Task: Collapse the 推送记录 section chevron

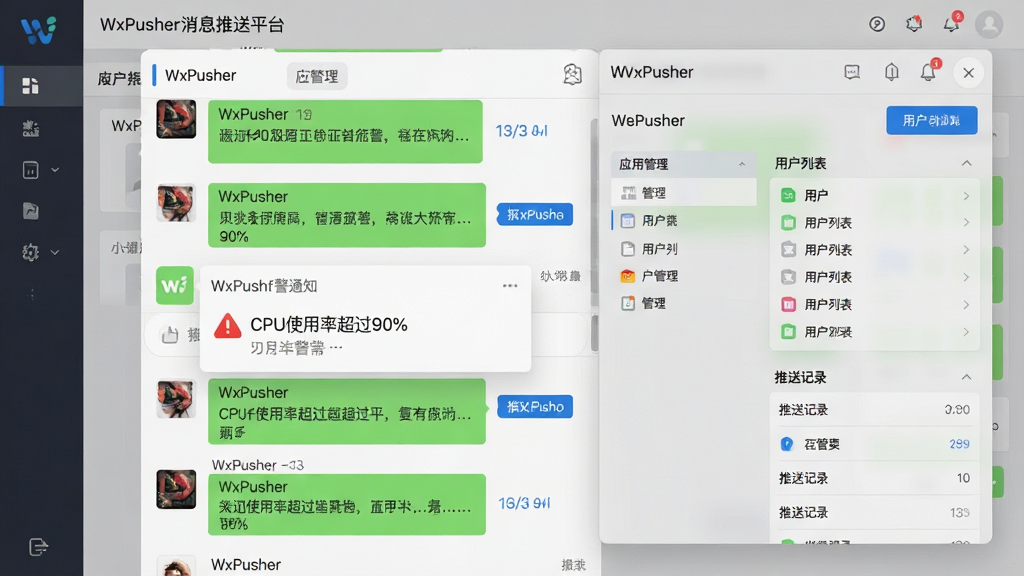Action: (x=967, y=377)
